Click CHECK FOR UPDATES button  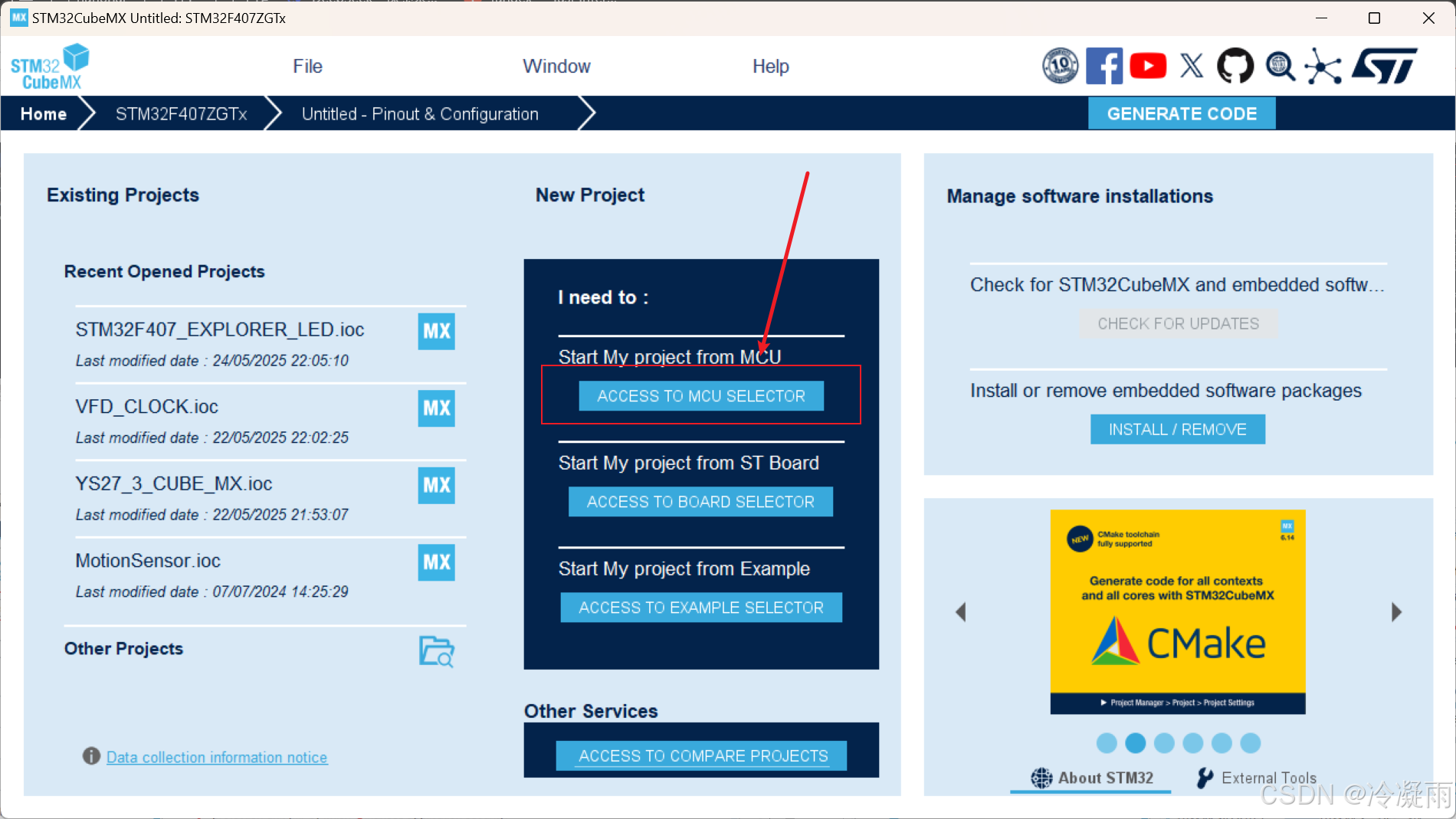(x=1178, y=323)
